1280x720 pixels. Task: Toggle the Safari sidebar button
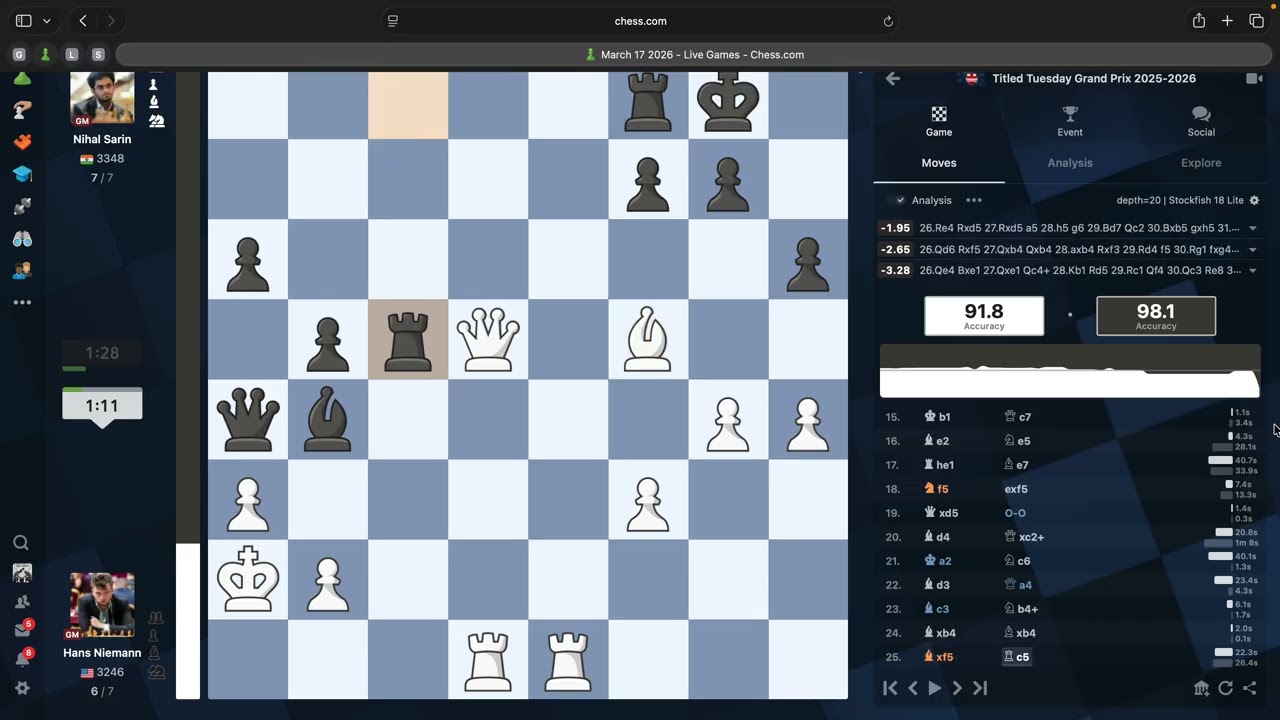tap(24, 21)
